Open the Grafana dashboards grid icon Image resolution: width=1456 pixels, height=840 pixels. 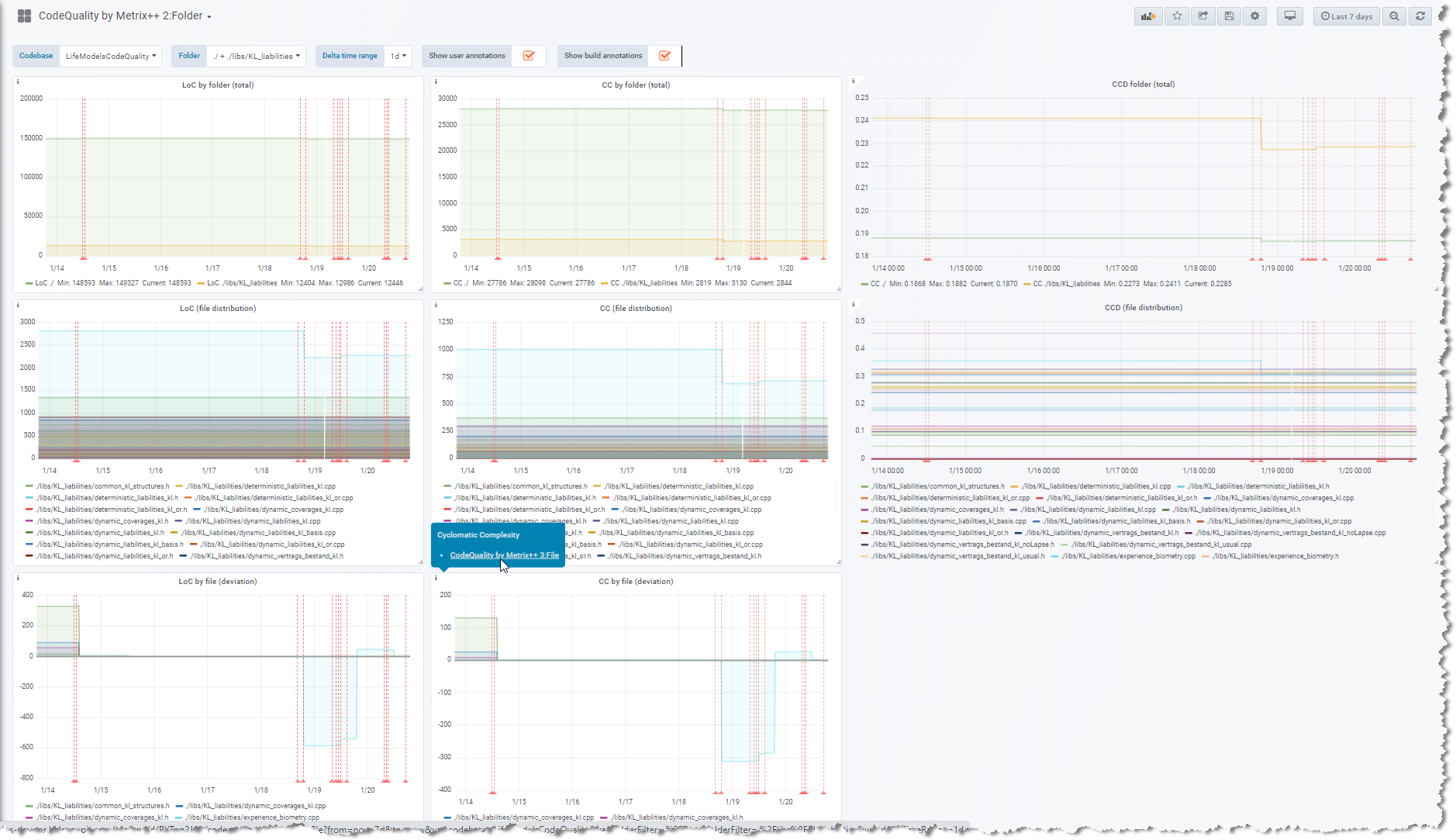(x=24, y=16)
